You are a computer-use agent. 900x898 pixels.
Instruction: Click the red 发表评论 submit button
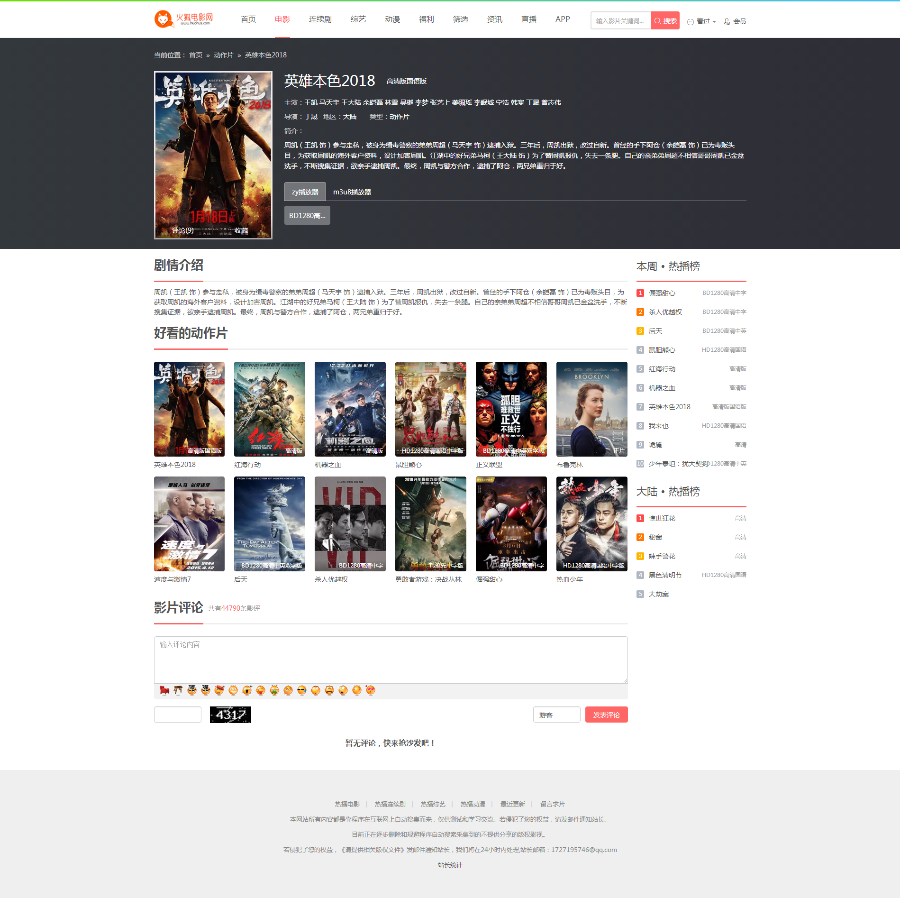(606, 714)
